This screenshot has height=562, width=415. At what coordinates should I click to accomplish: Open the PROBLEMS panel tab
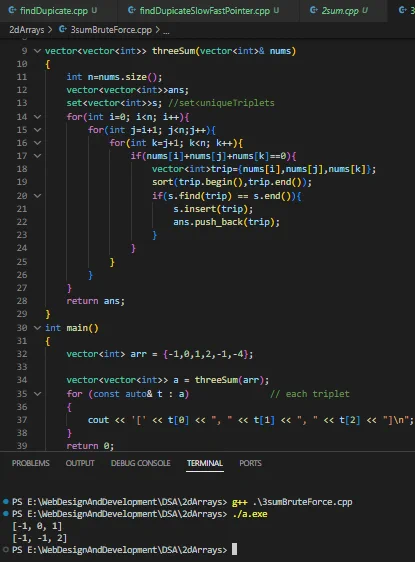coord(30,463)
